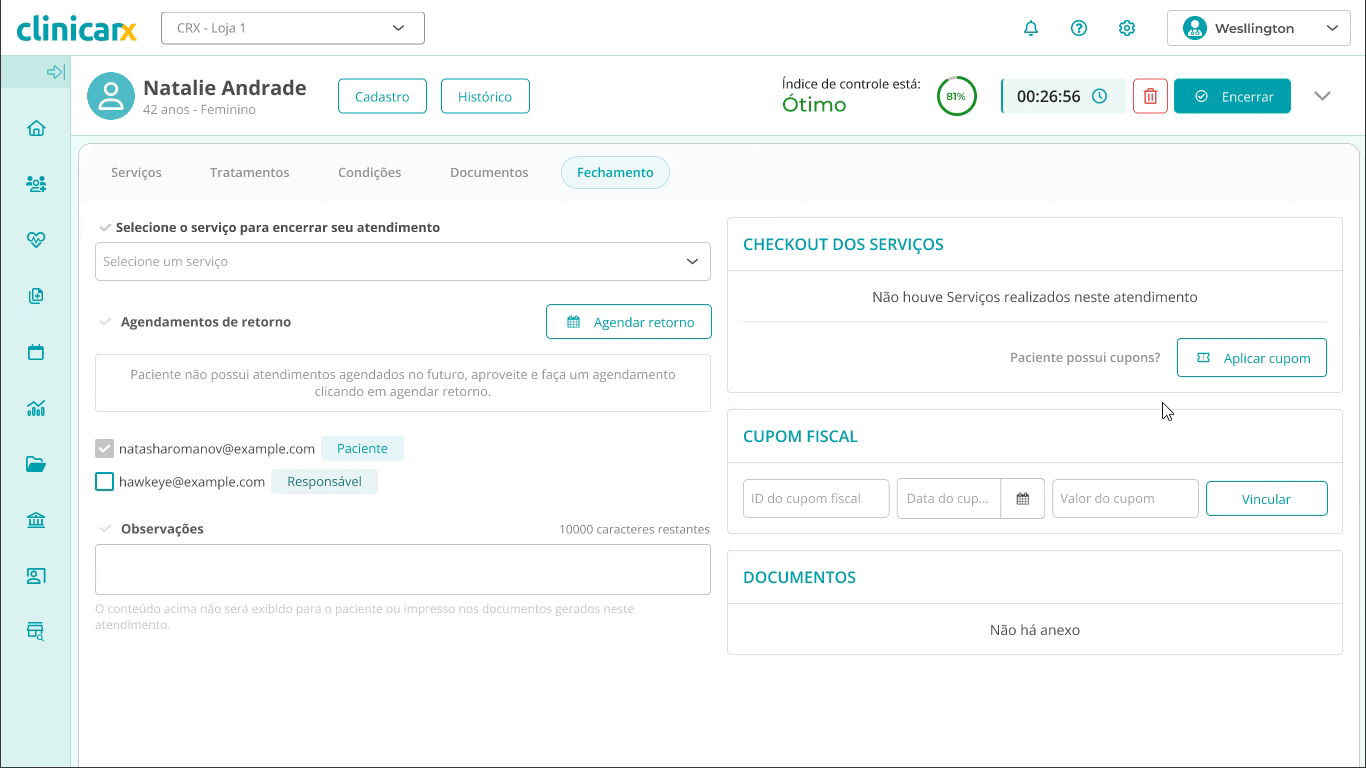
Task: Expand sidebar with the arrow toggle icon
Action: click(x=56, y=72)
